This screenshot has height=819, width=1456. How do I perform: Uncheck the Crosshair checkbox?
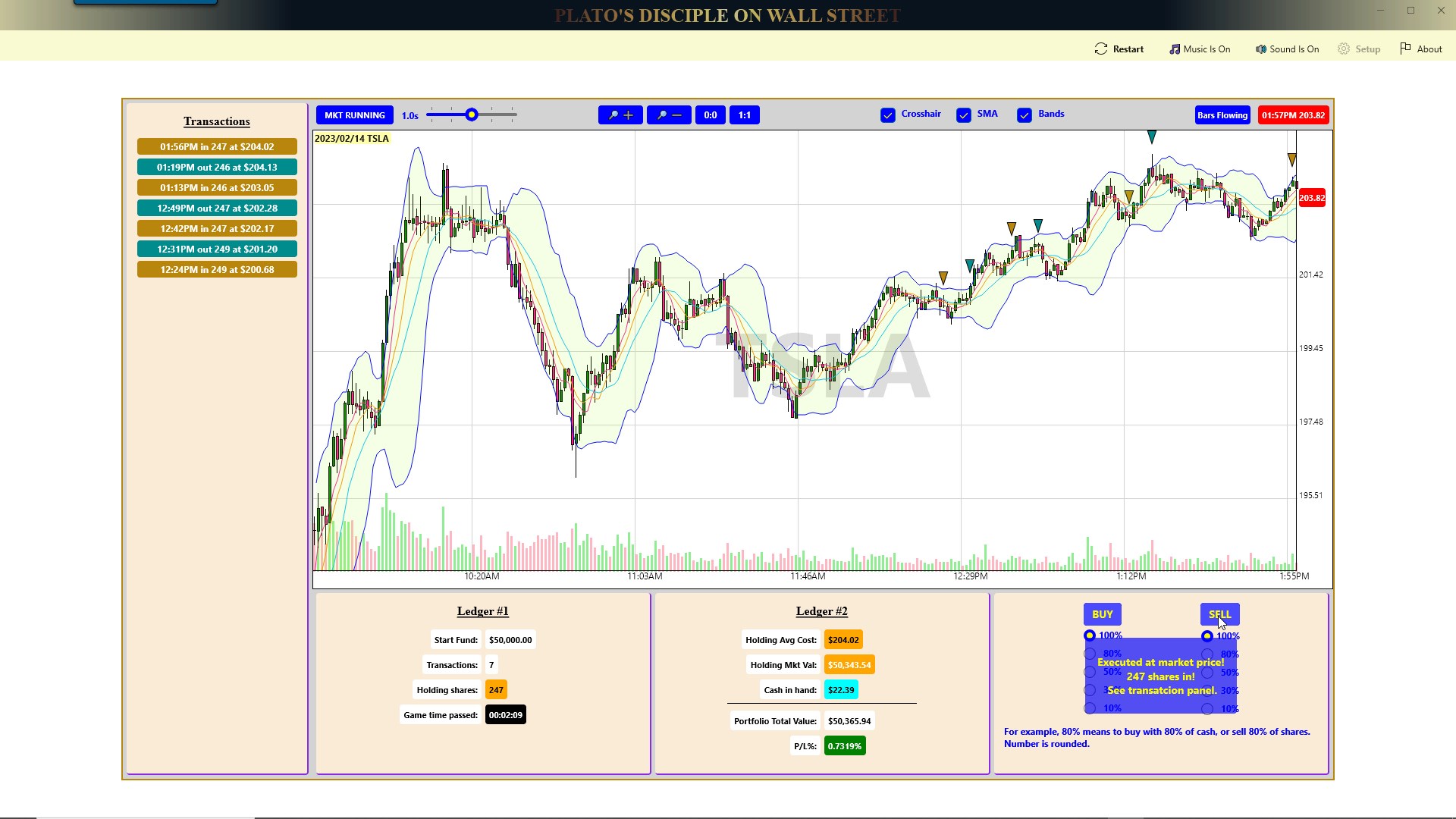click(888, 115)
